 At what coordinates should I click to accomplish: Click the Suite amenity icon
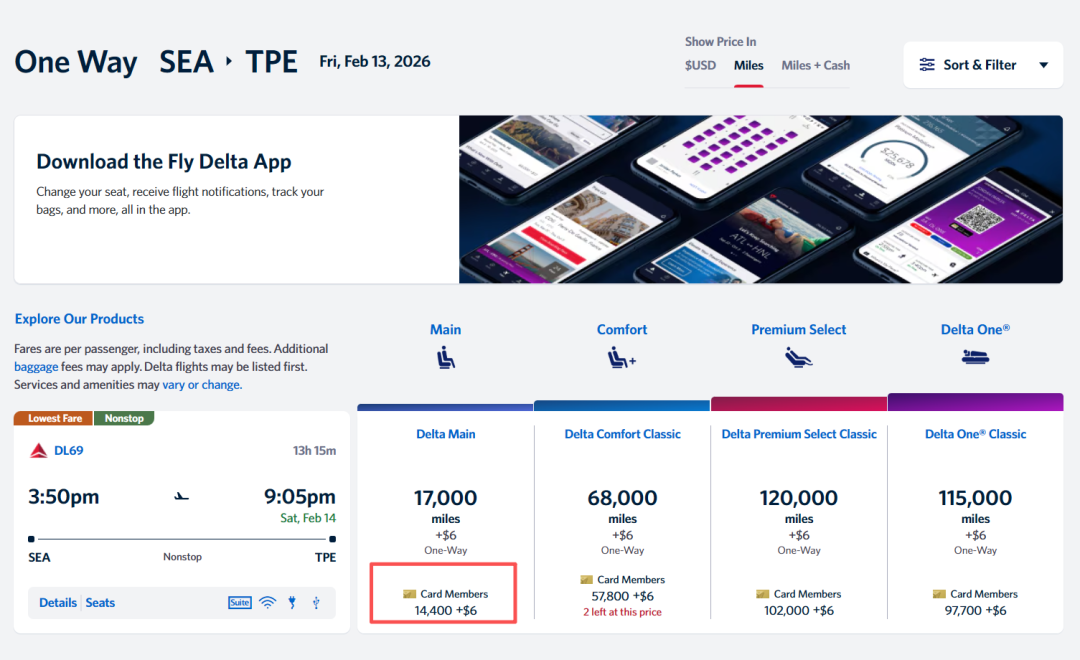point(240,603)
